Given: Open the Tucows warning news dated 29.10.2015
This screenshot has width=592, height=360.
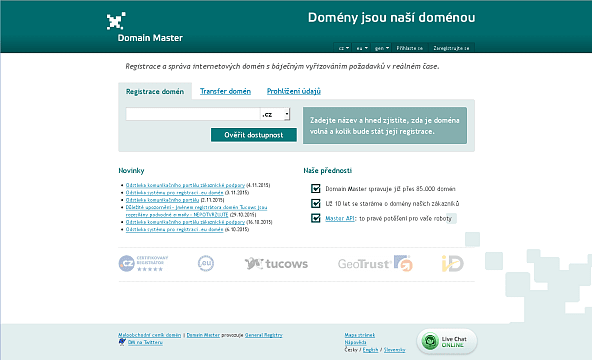Looking at the screenshot, I should click(x=196, y=211).
